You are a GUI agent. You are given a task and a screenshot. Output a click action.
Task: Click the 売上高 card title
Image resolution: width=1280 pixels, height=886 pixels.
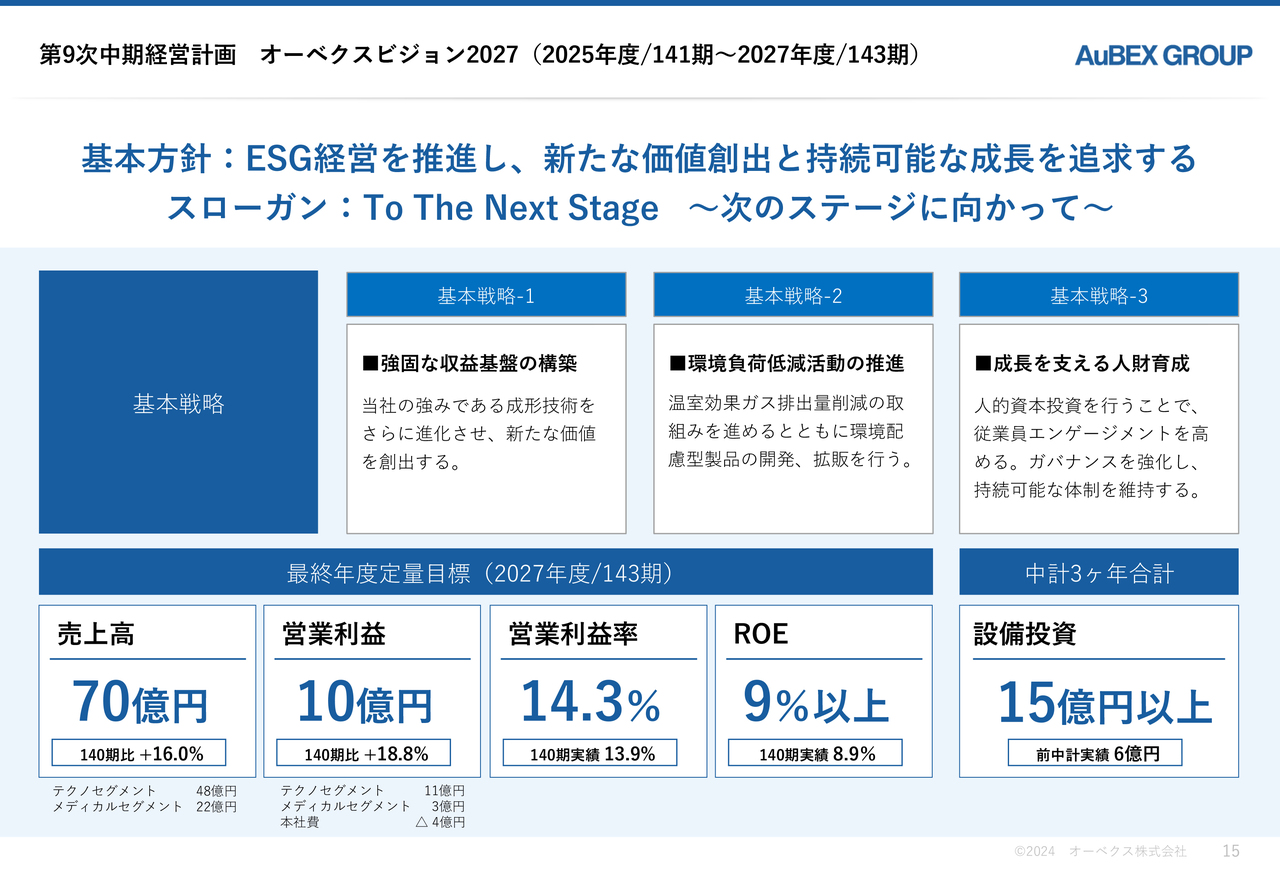point(96,634)
